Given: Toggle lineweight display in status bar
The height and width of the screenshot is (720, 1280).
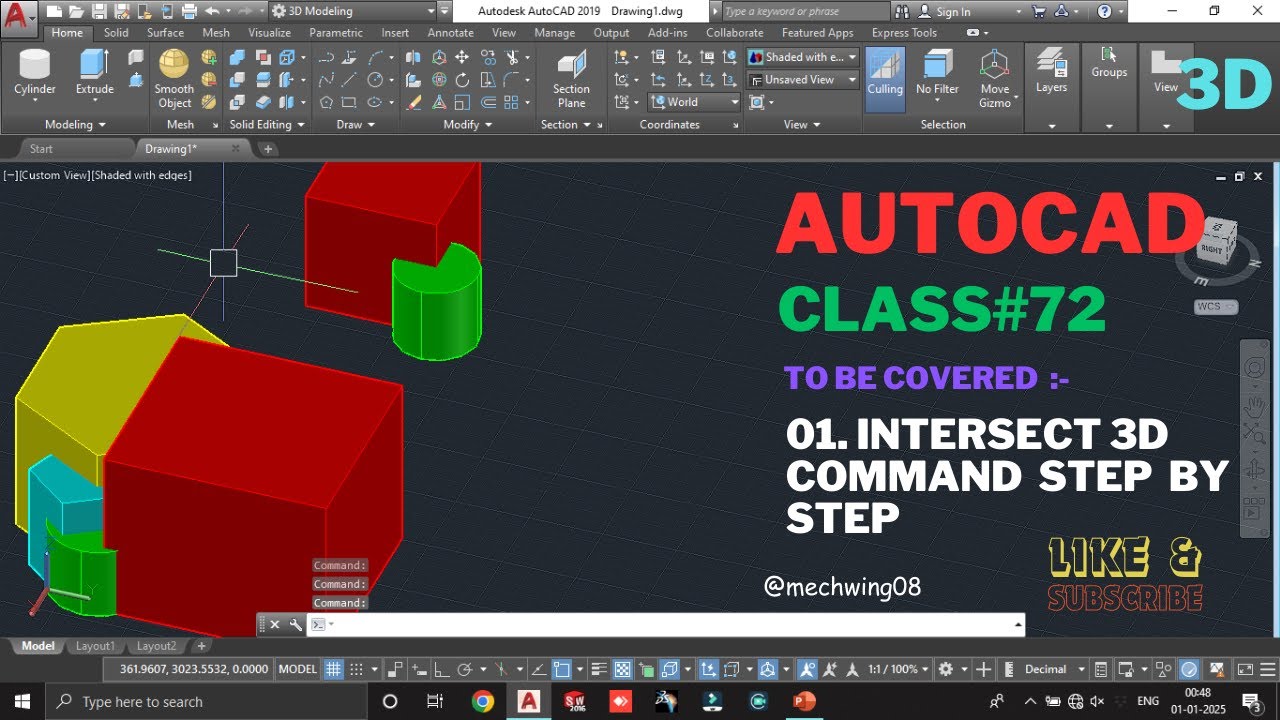Looking at the screenshot, I should tap(600, 669).
